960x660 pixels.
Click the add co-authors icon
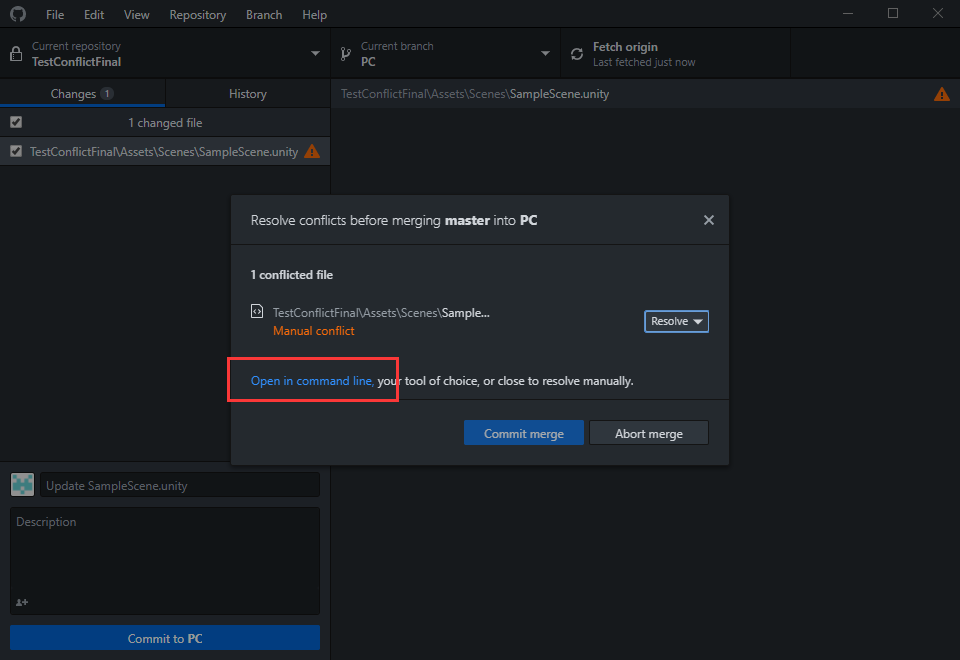point(22,602)
